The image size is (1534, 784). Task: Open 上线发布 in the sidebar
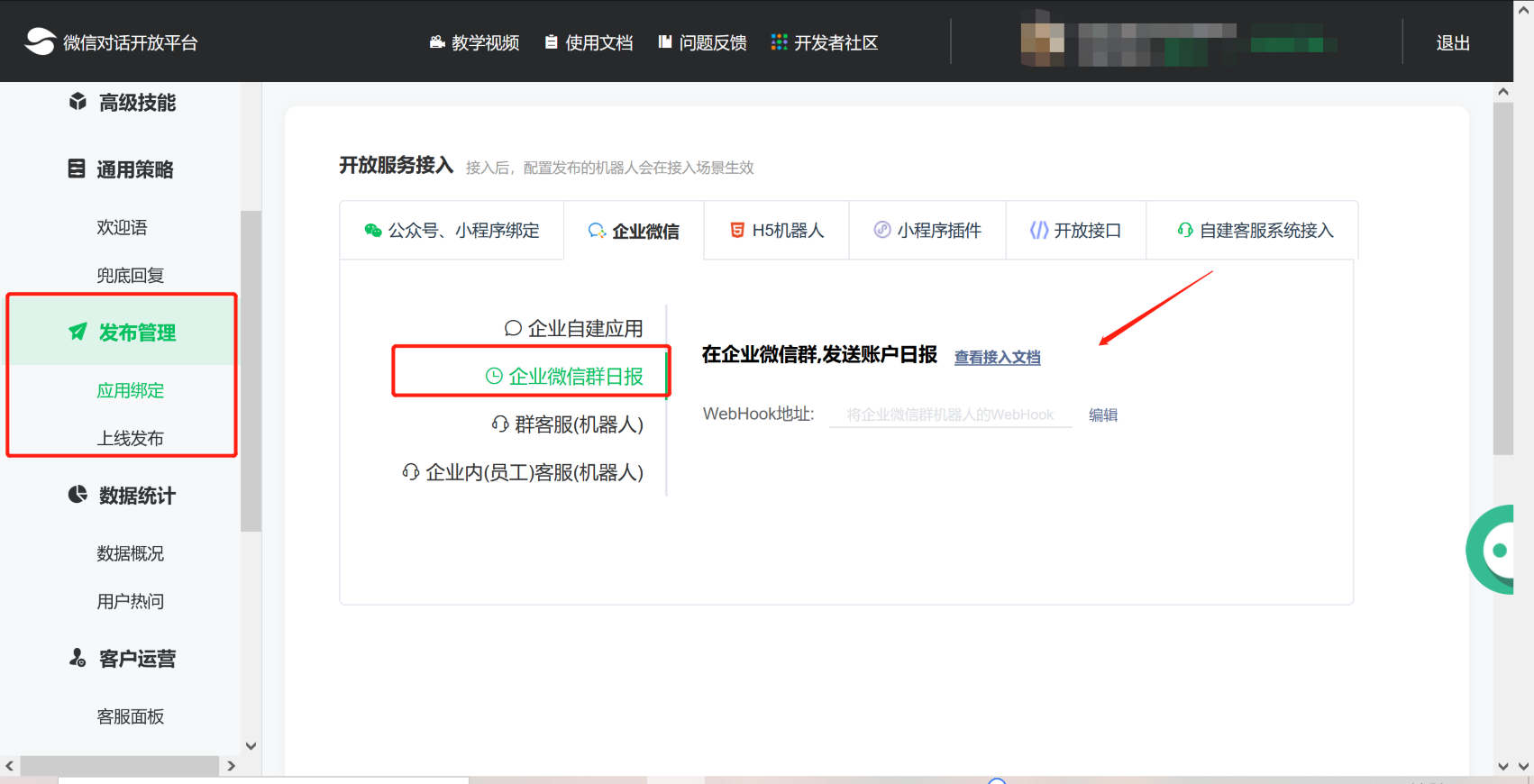pyautogui.click(x=130, y=438)
